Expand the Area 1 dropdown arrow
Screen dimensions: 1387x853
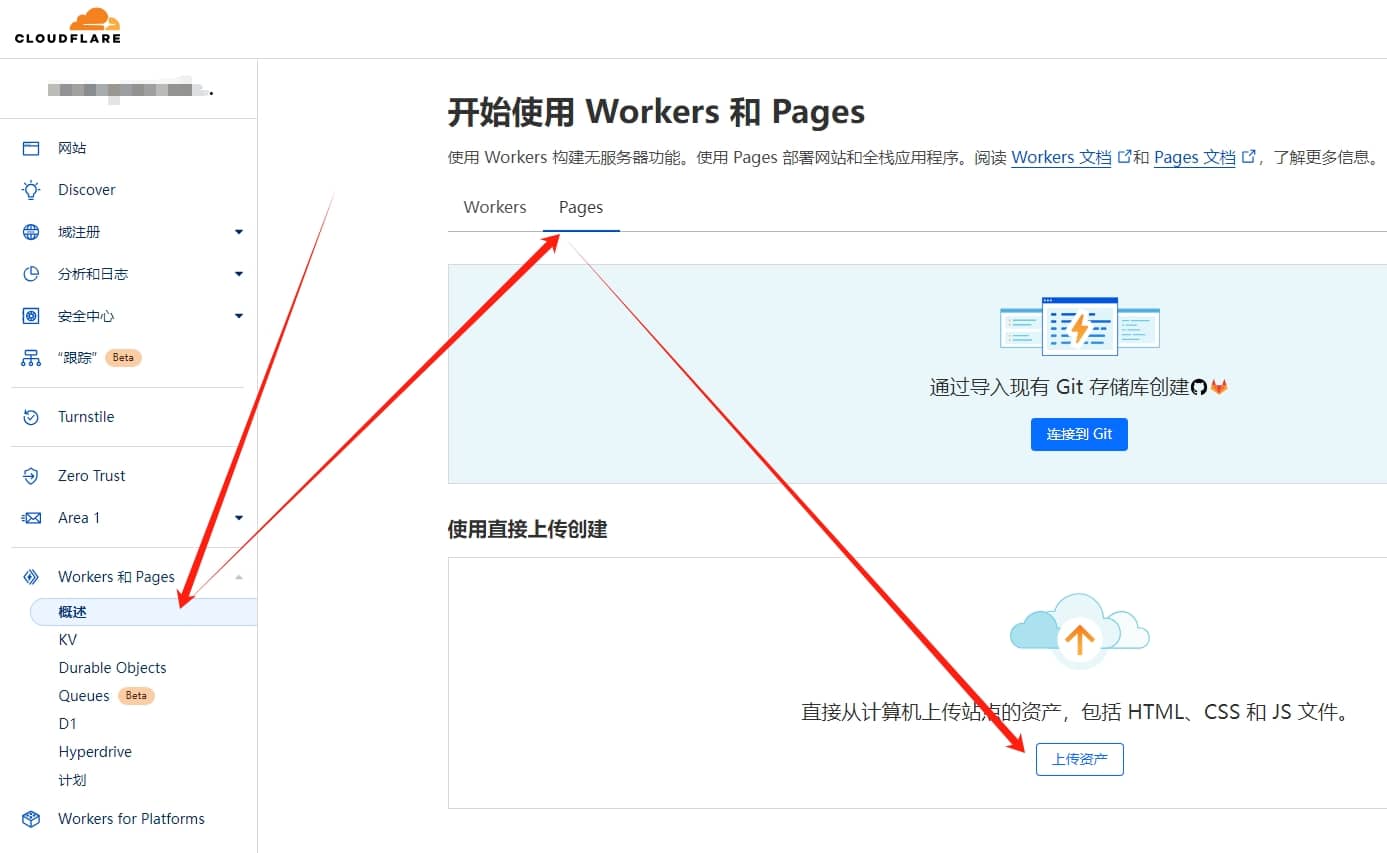click(x=238, y=518)
